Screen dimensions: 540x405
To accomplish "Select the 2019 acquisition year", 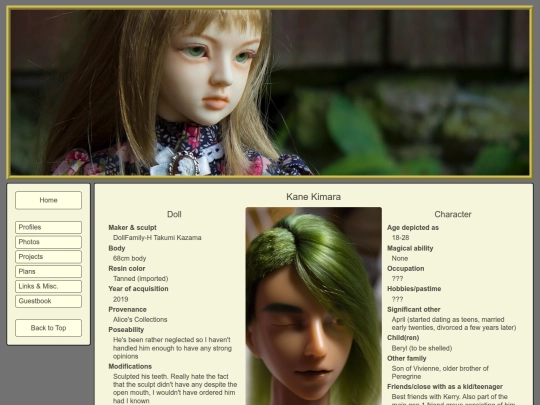I will [x=121, y=299].
